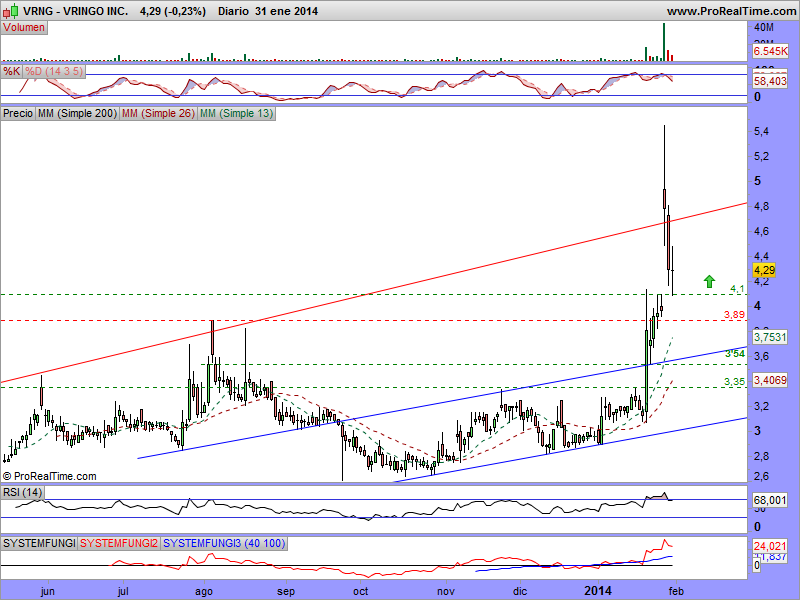Click 4,6 on the price axis

pyautogui.click(x=761, y=232)
